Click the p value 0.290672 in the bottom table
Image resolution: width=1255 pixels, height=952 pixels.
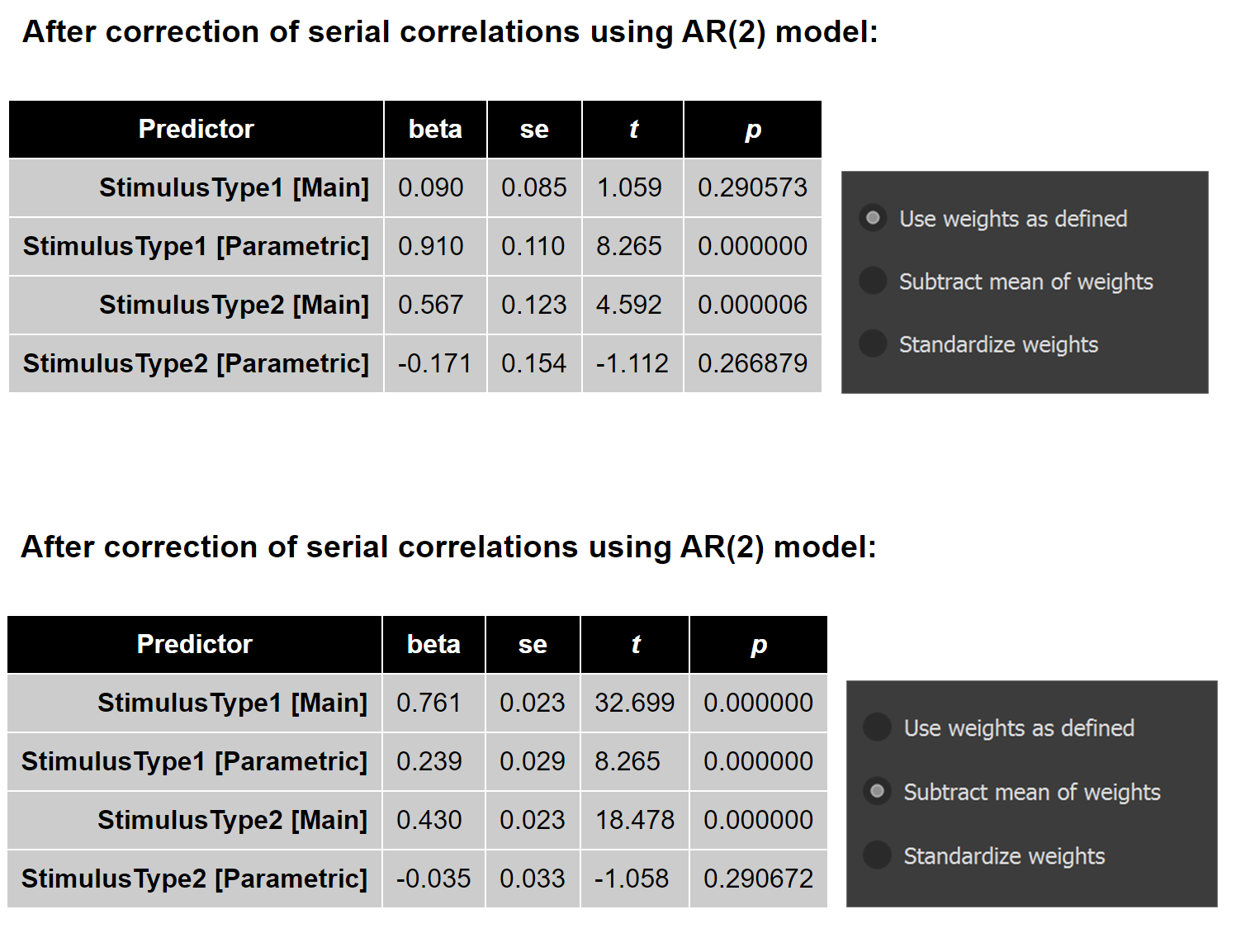pos(757,879)
